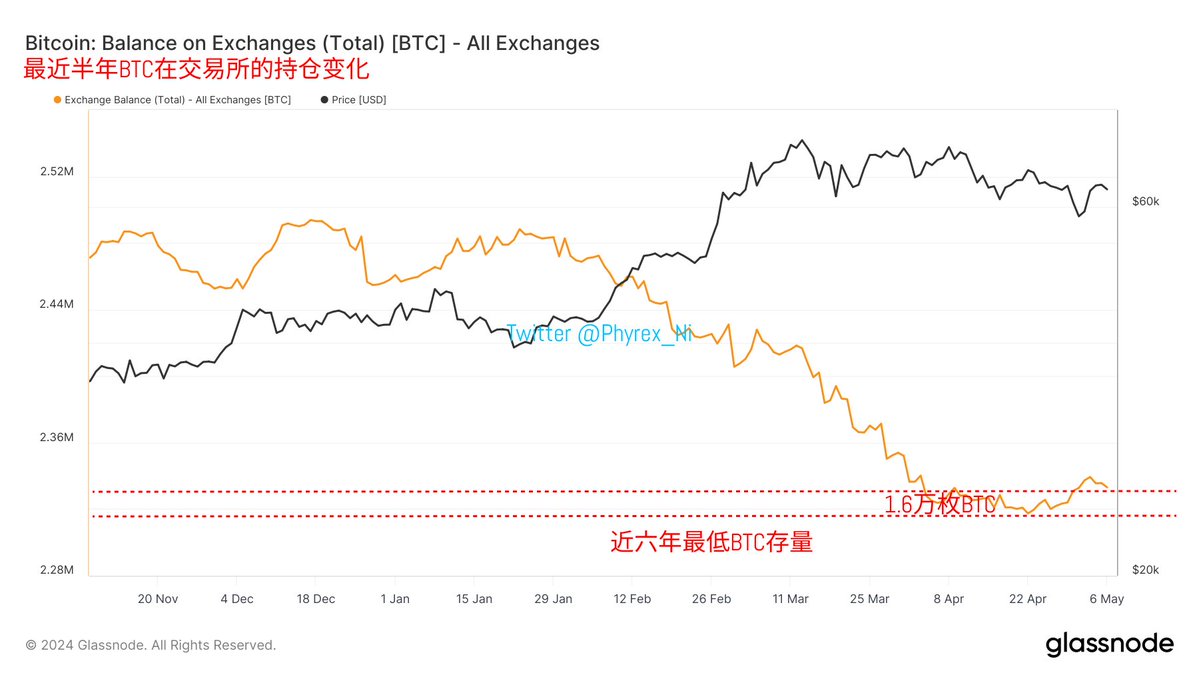This screenshot has width=1199, height=675.
Task: Click the $60k price axis label
Action: coord(1145,201)
